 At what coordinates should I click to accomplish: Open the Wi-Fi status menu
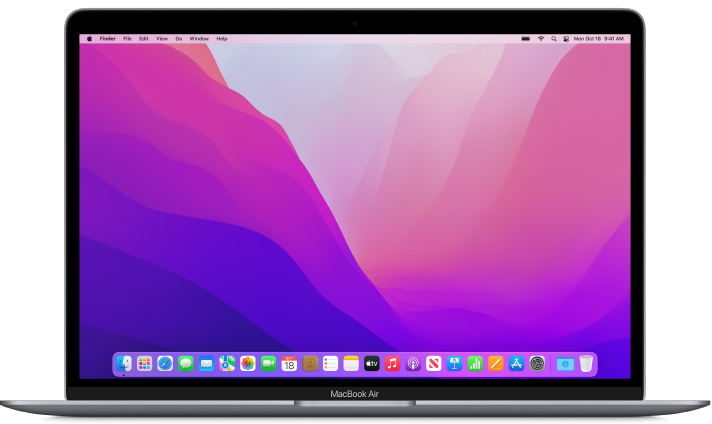pos(541,39)
